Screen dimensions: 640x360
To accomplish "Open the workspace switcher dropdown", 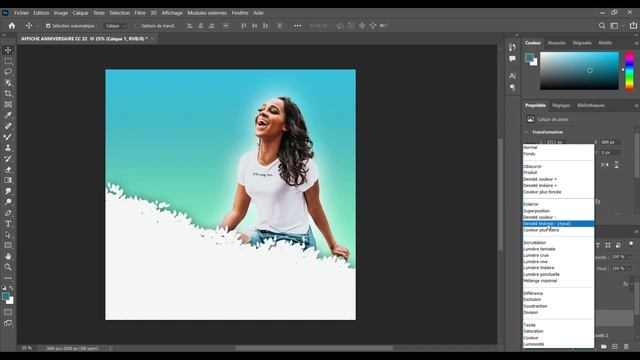I will [616, 26].
